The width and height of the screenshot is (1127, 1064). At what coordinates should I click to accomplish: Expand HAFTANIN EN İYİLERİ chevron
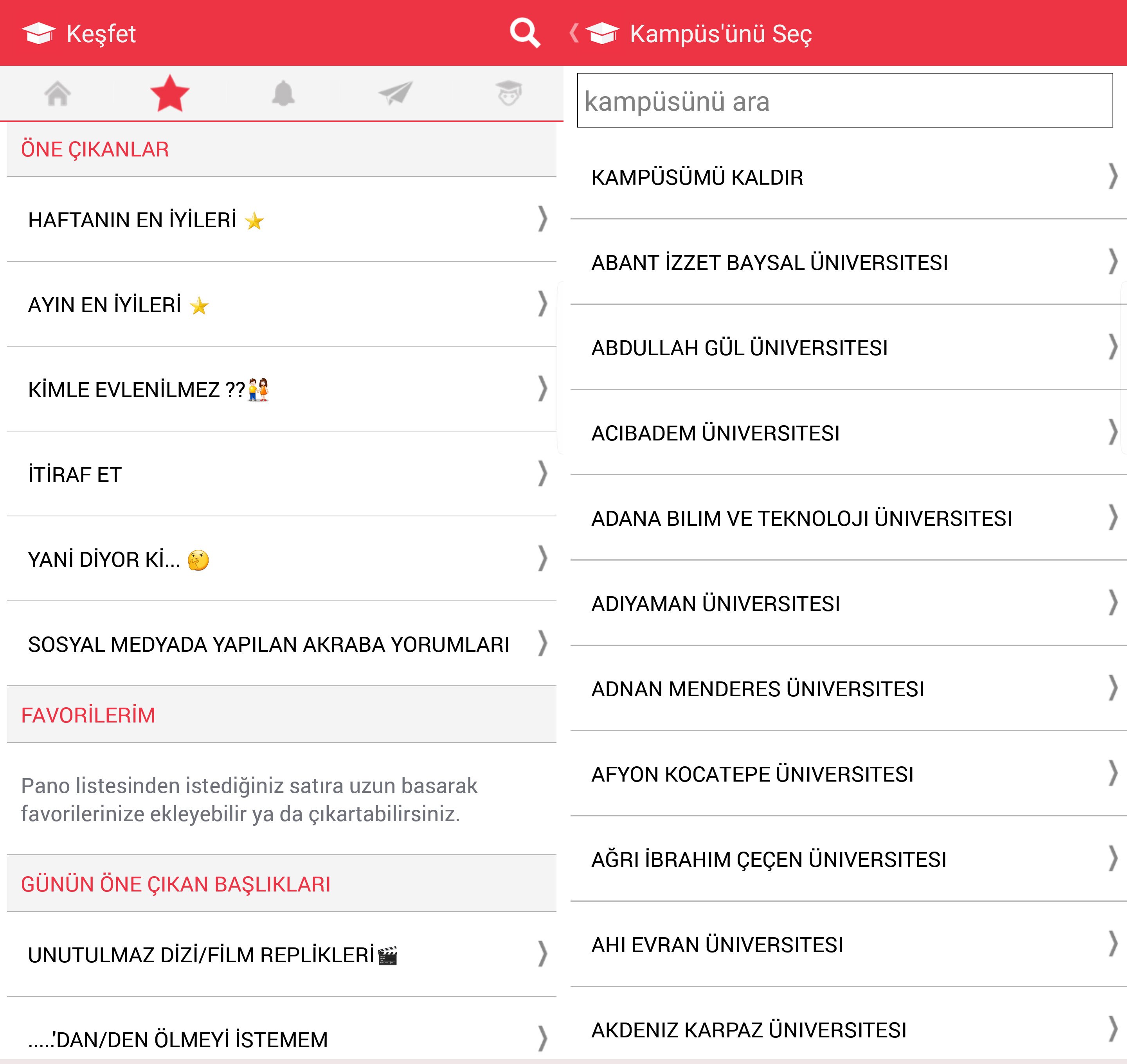(x=542, y=219)
